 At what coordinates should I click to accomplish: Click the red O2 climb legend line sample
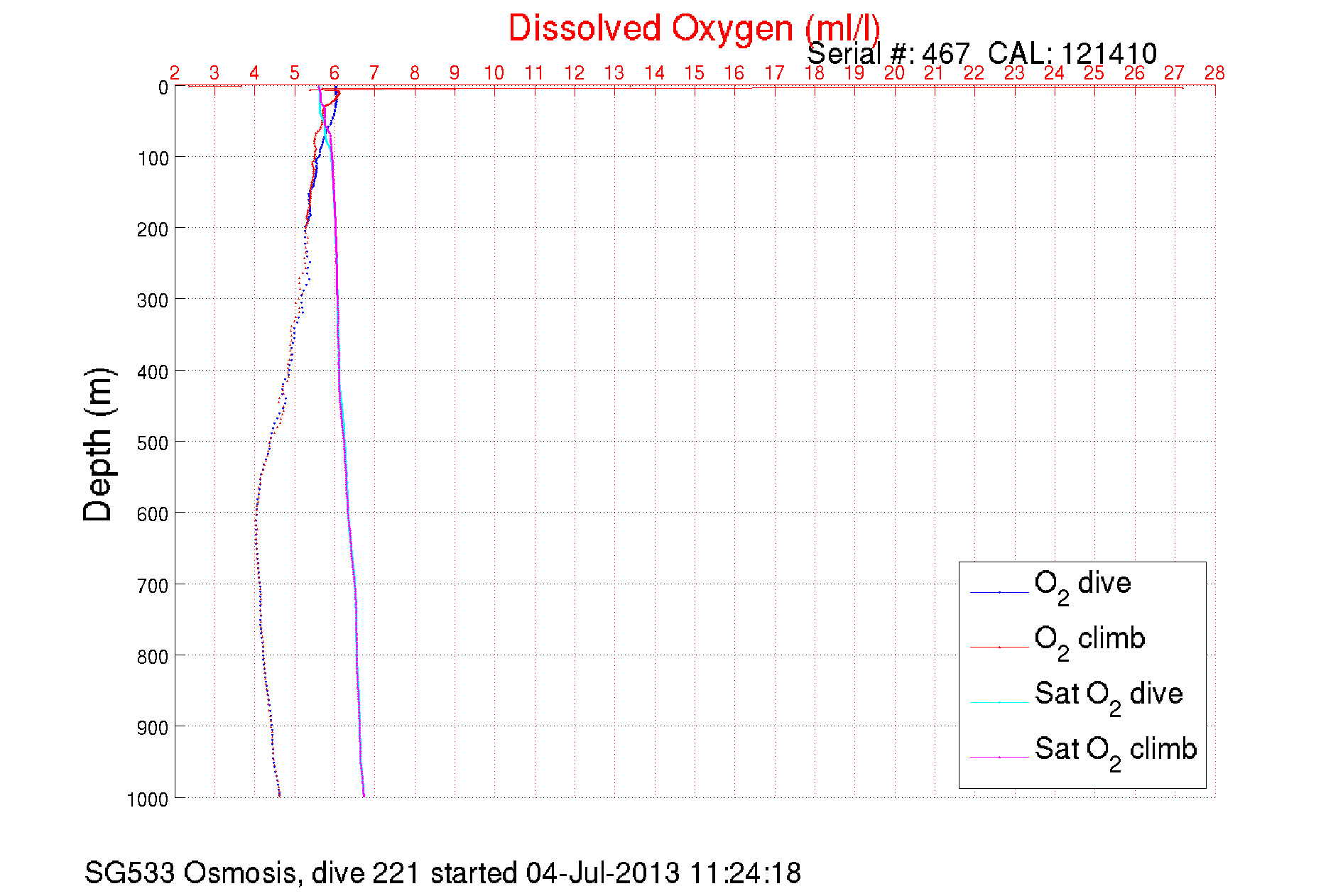point(999,647)
